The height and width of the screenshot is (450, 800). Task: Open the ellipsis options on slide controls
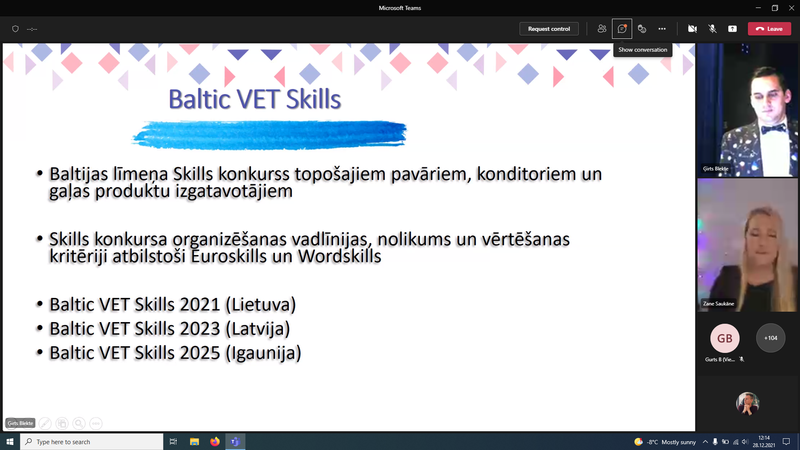pos(95,423)
